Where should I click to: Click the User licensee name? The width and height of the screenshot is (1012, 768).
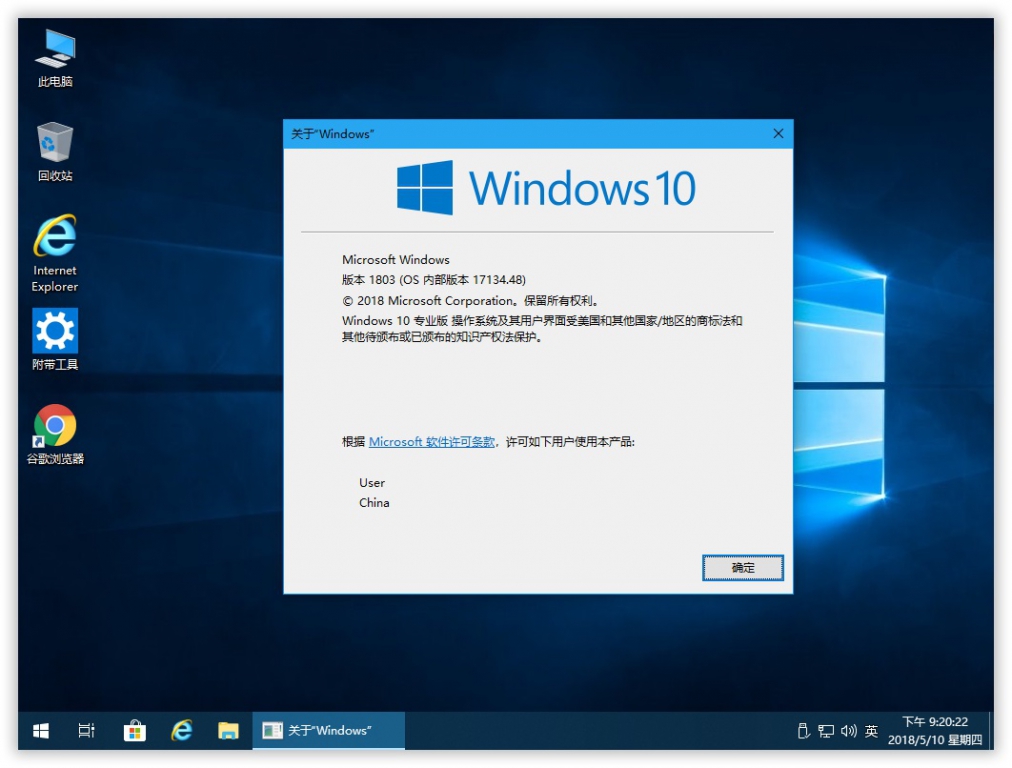[372, 483]
